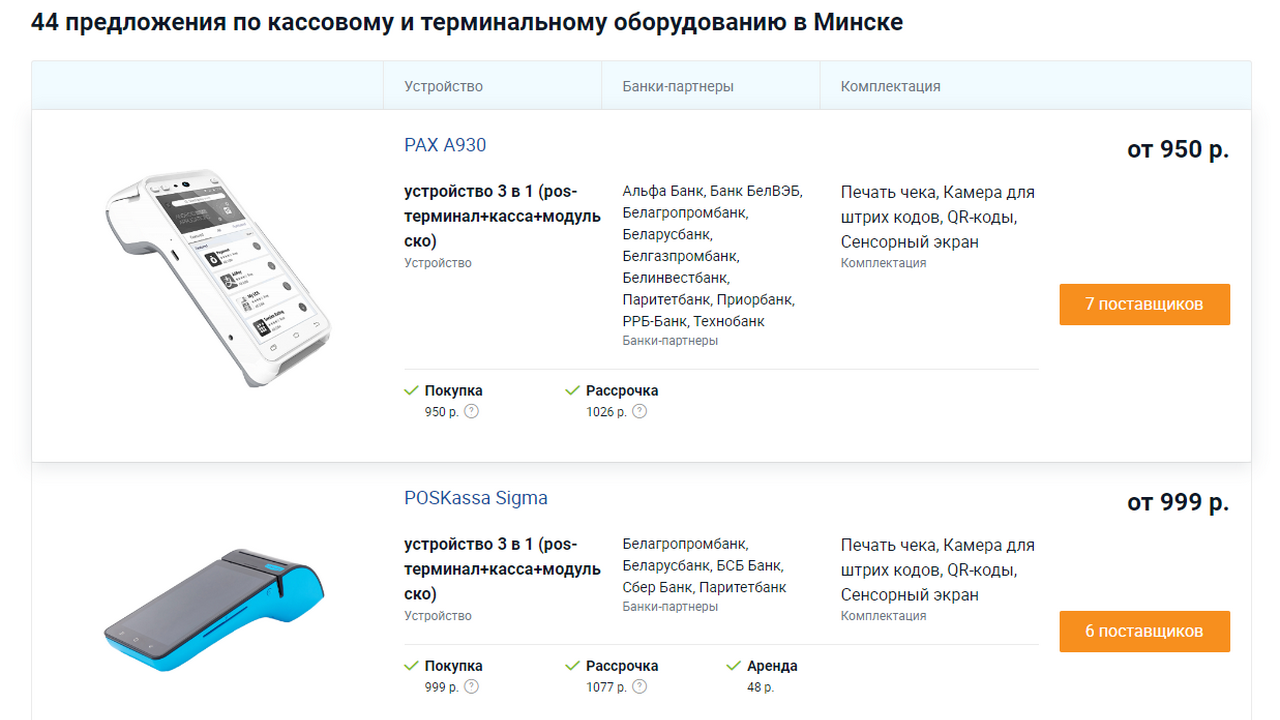Click the Покупка checkmark for POSKassa Sigma
1280x720 pixels.
(x=411, y=665)
